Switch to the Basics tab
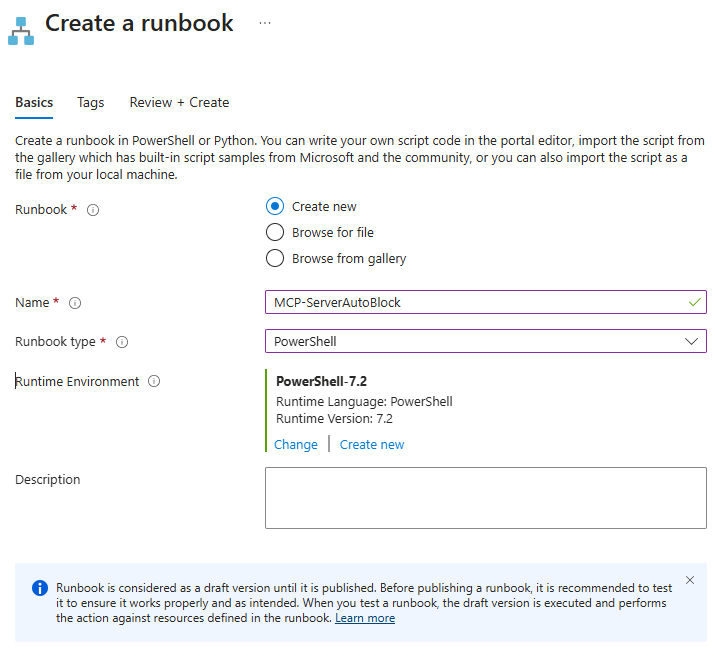 [x=34, y=103]
